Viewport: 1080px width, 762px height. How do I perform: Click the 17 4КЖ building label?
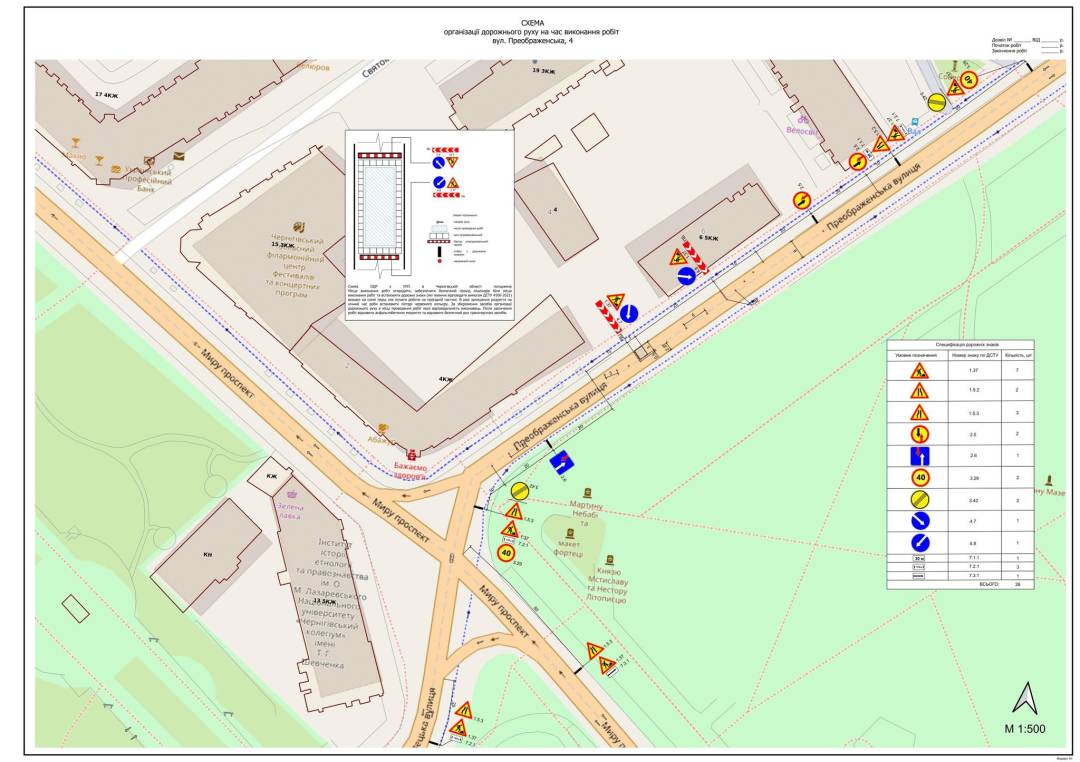click(x=105, y=94)
